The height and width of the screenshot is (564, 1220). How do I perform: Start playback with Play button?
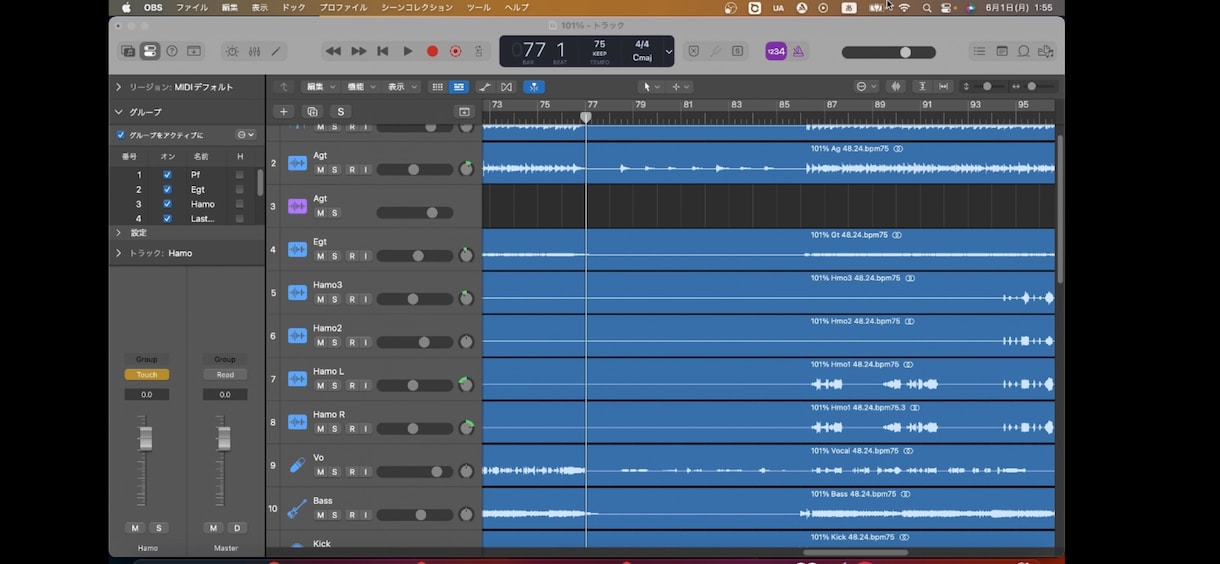pos(407,51)
